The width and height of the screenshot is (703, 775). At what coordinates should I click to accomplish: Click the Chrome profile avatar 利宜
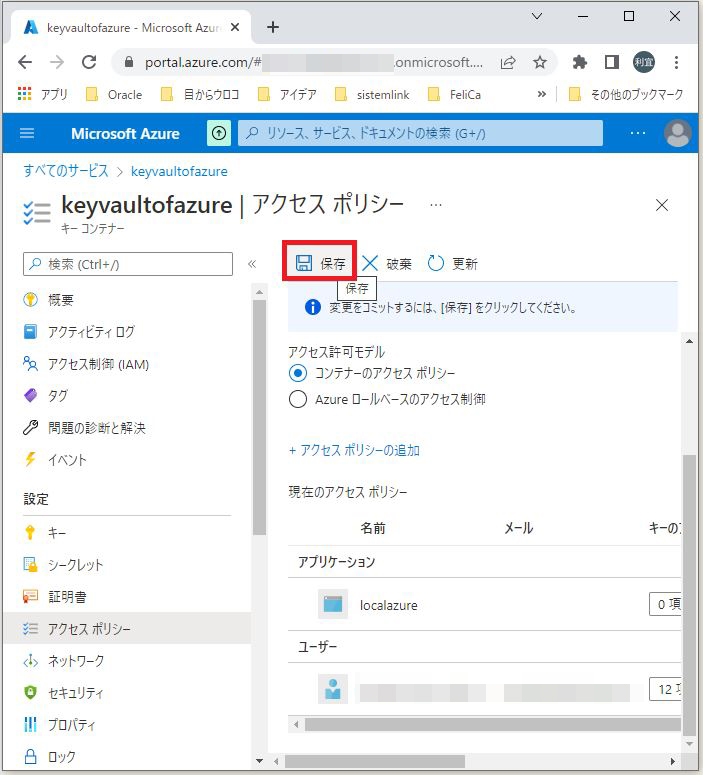pos(644,62)
